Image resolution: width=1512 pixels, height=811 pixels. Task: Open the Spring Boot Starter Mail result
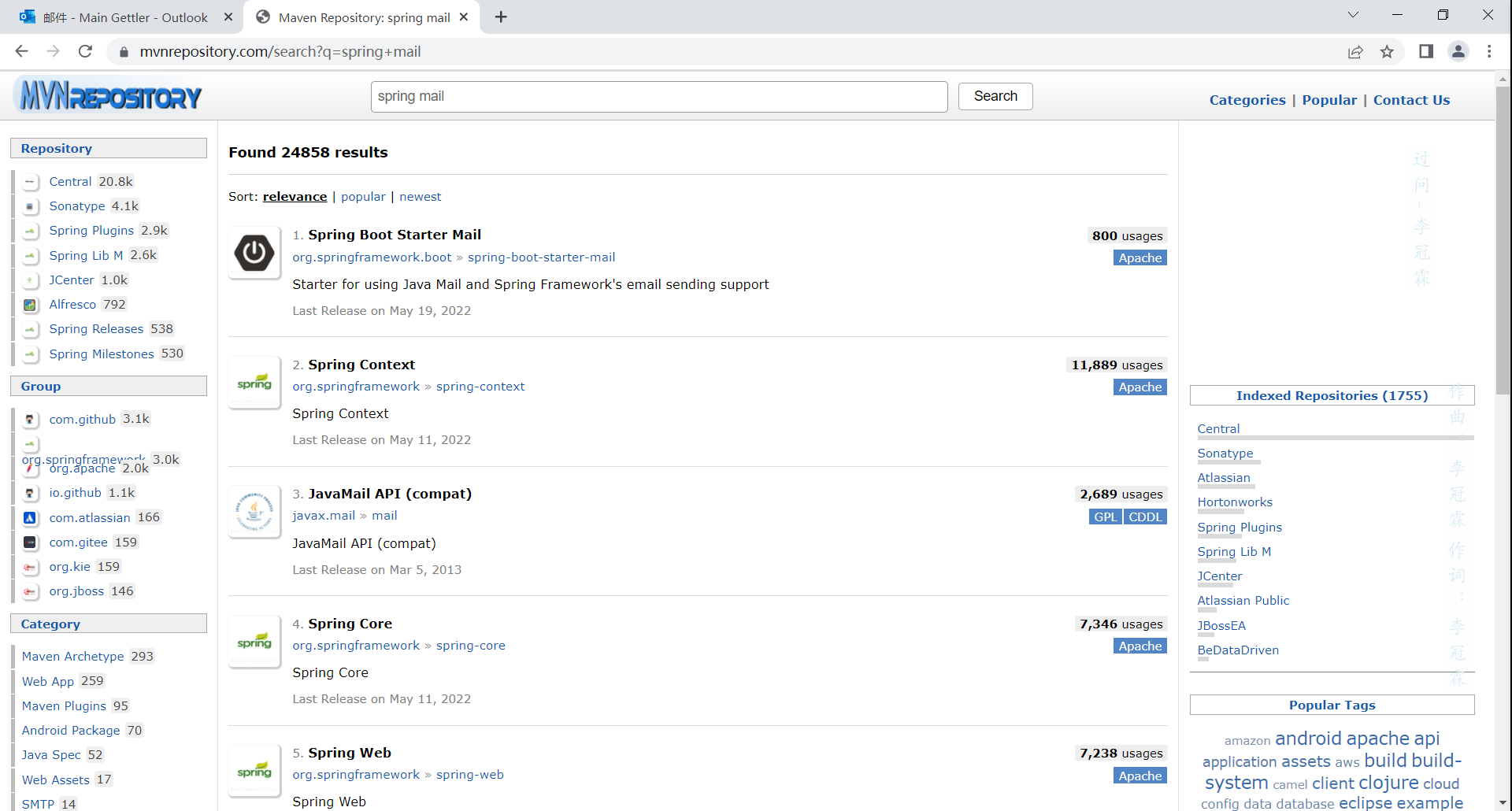(395, 235)
